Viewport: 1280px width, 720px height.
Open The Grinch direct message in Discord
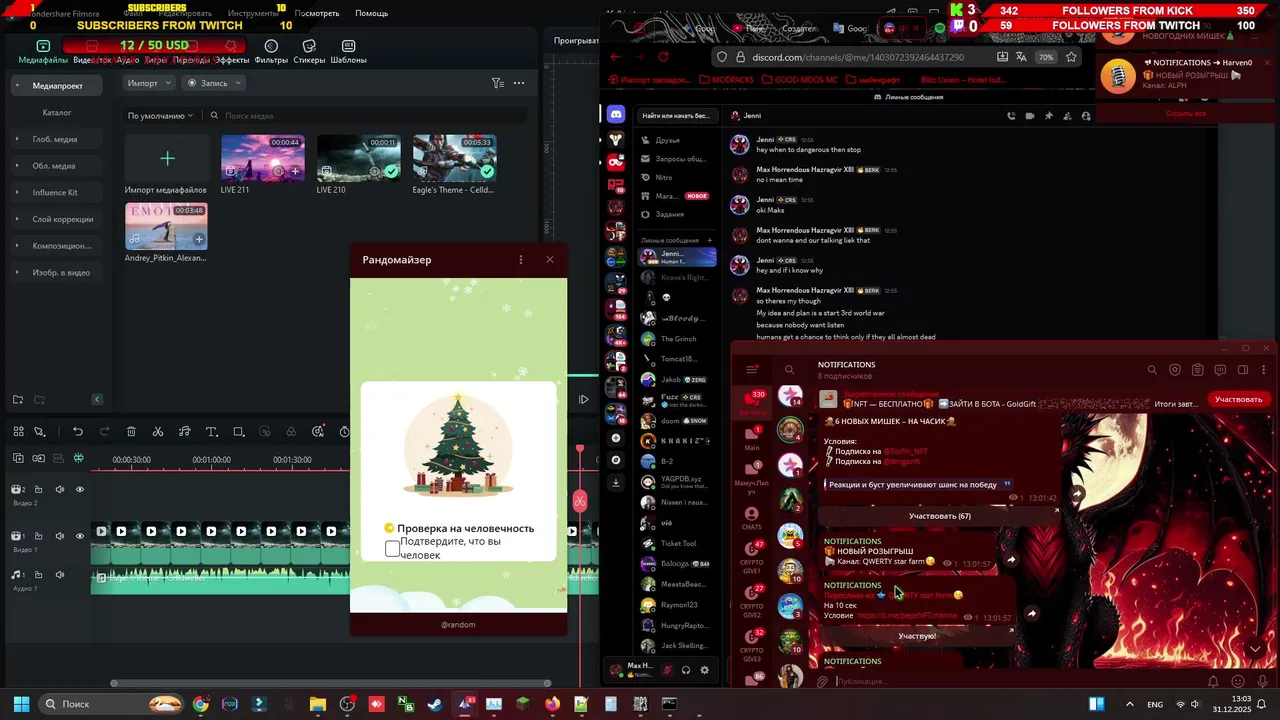(x=677, y=339)
